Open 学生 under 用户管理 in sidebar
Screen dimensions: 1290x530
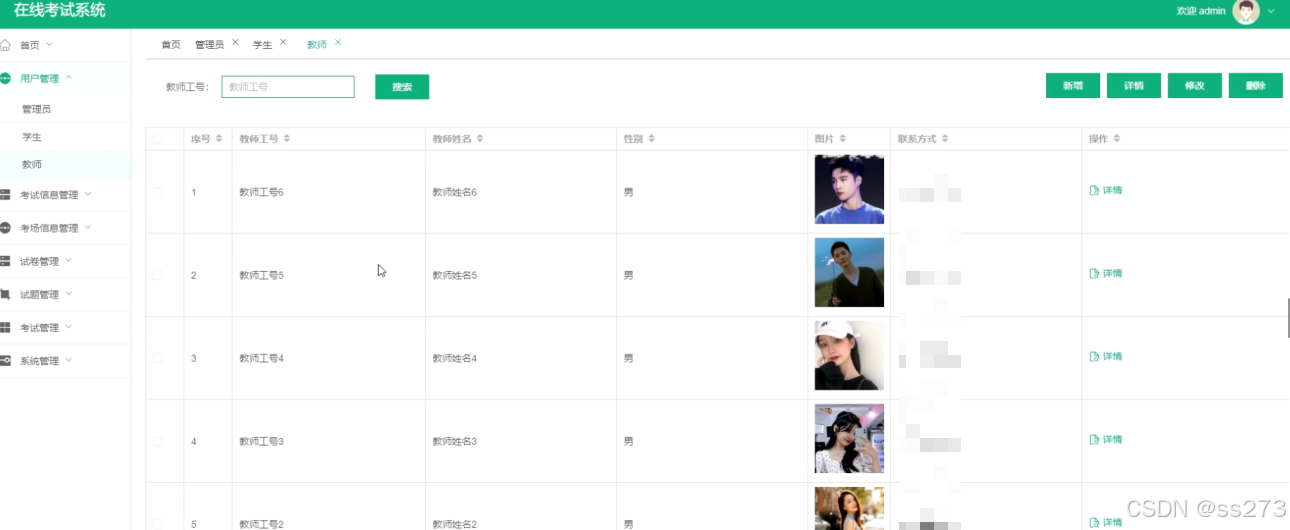tap(32, 137)
